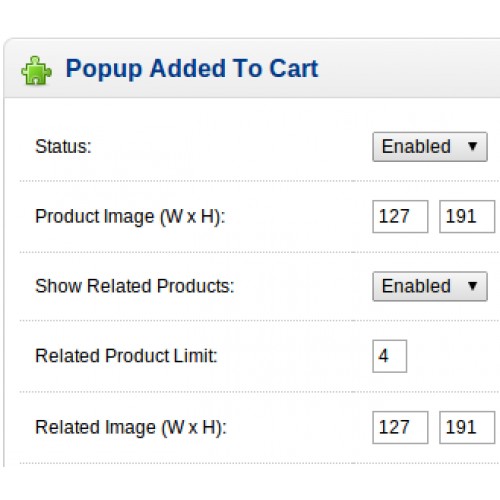Click the Enabled text in Status selector

tap(416, 147)
